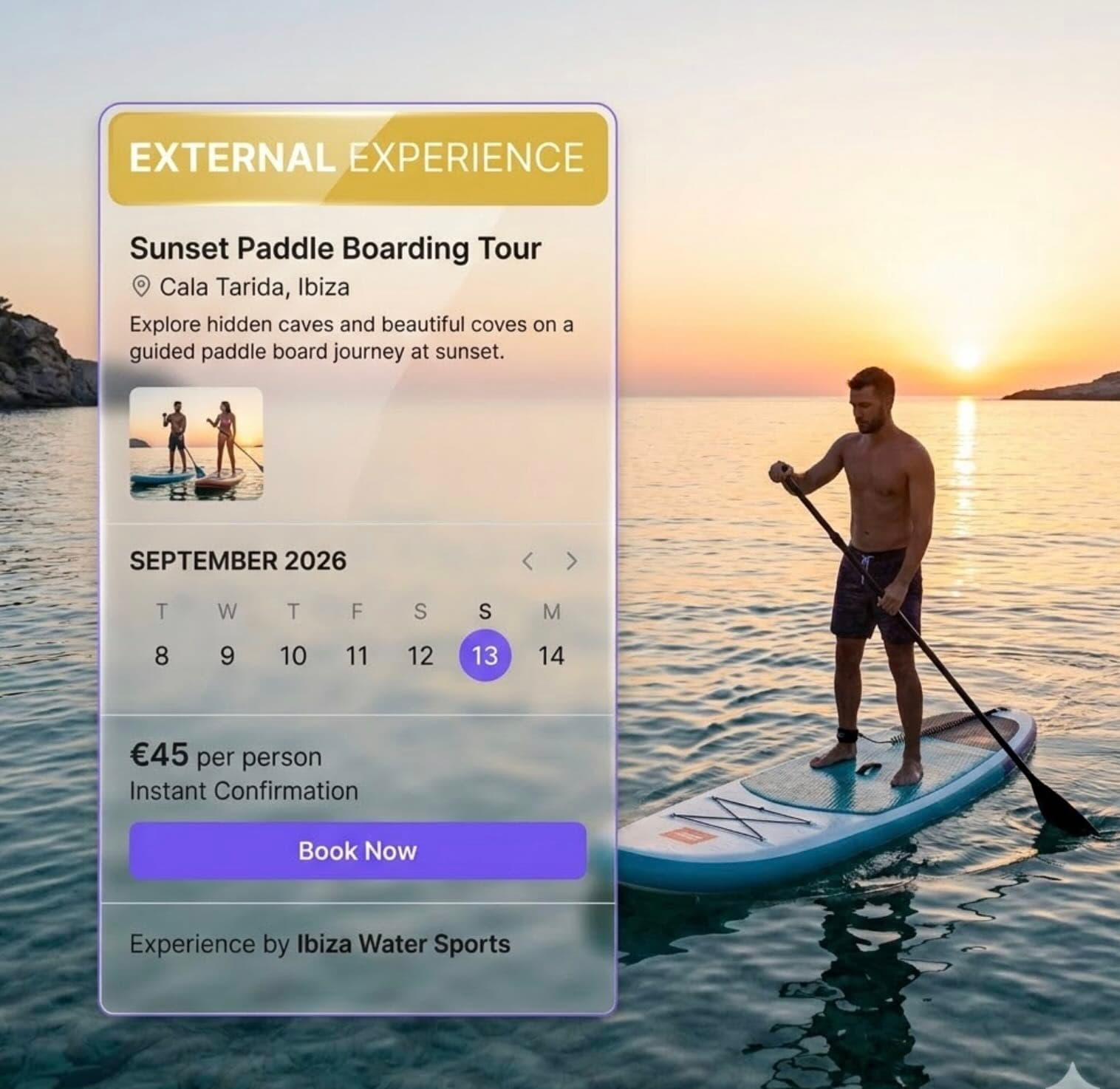Select September 9 on the calendar
The image size is (1120, 1089).
pos(228,655)
